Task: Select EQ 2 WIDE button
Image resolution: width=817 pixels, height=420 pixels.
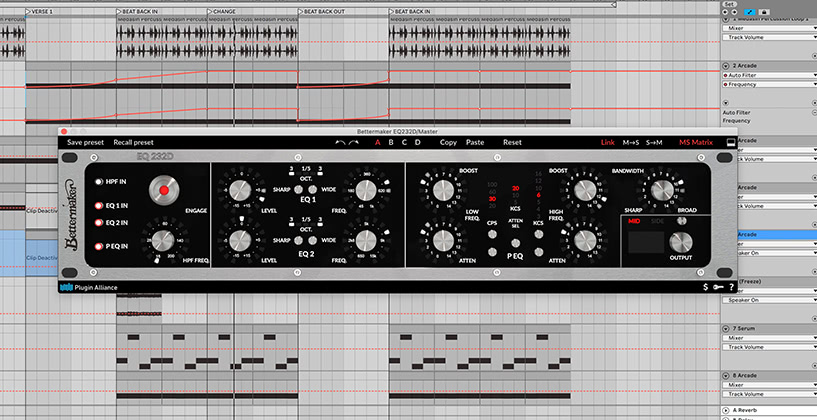Action: point(313,240)
